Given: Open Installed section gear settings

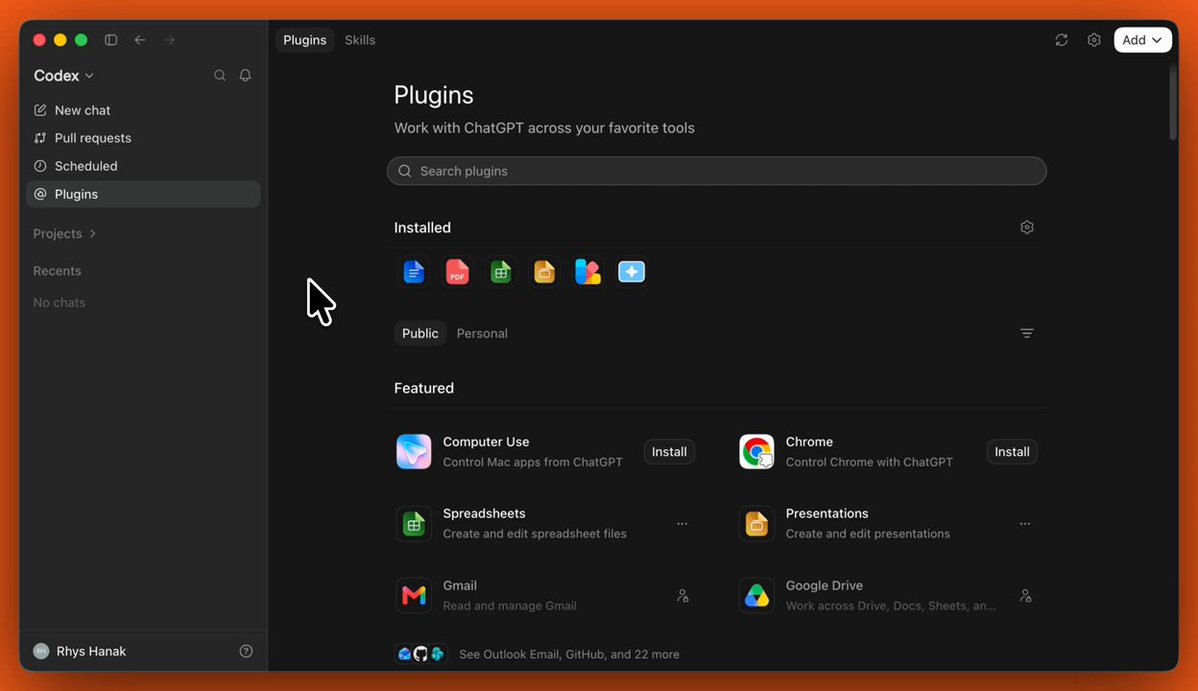Looking at the screenshot, I should (x=1027, y=227).
